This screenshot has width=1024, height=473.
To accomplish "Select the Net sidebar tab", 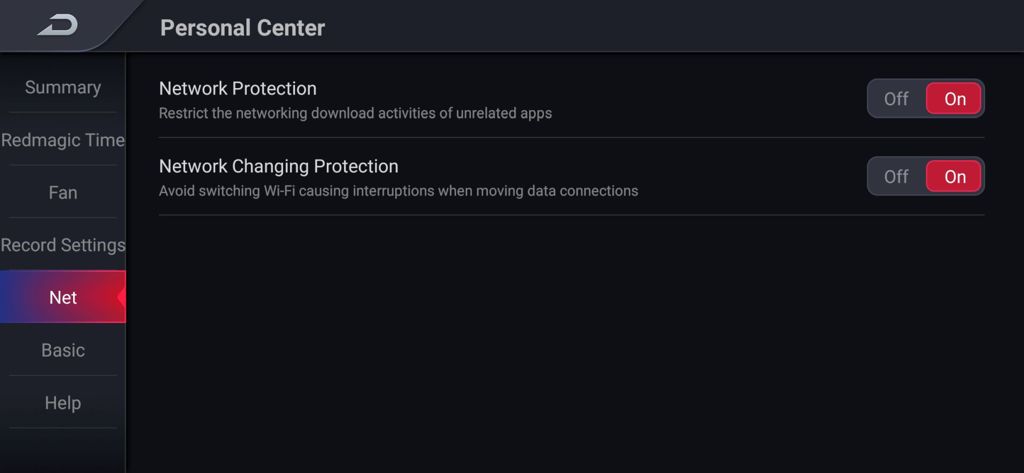I will pos(63,297).
